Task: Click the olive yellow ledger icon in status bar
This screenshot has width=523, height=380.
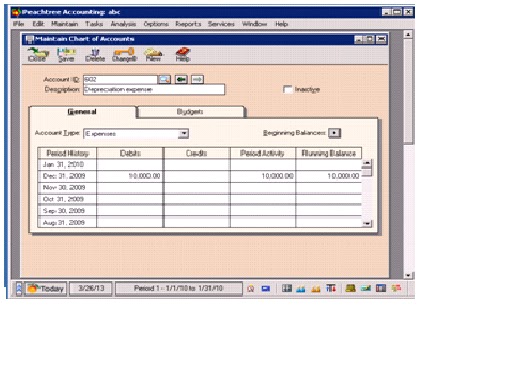Action: (350, 288)
